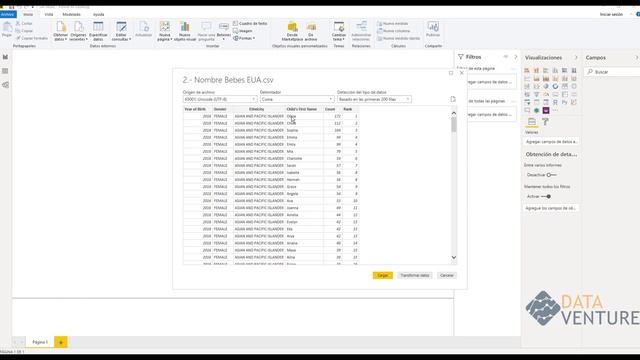
Task: Click Iniciar sesión link
Action: (x=611, y=14)
